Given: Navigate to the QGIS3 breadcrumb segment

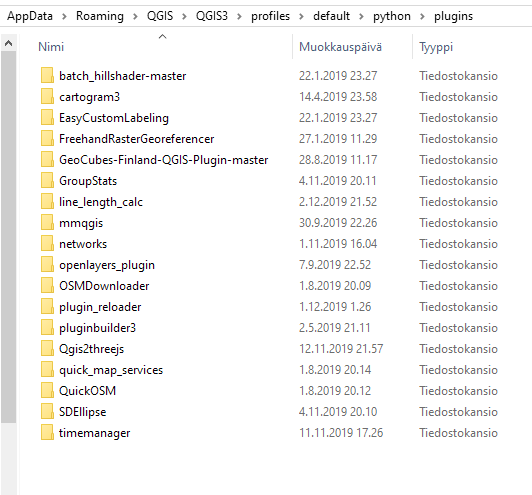Looking at the screenshot, I should point(212,16).
